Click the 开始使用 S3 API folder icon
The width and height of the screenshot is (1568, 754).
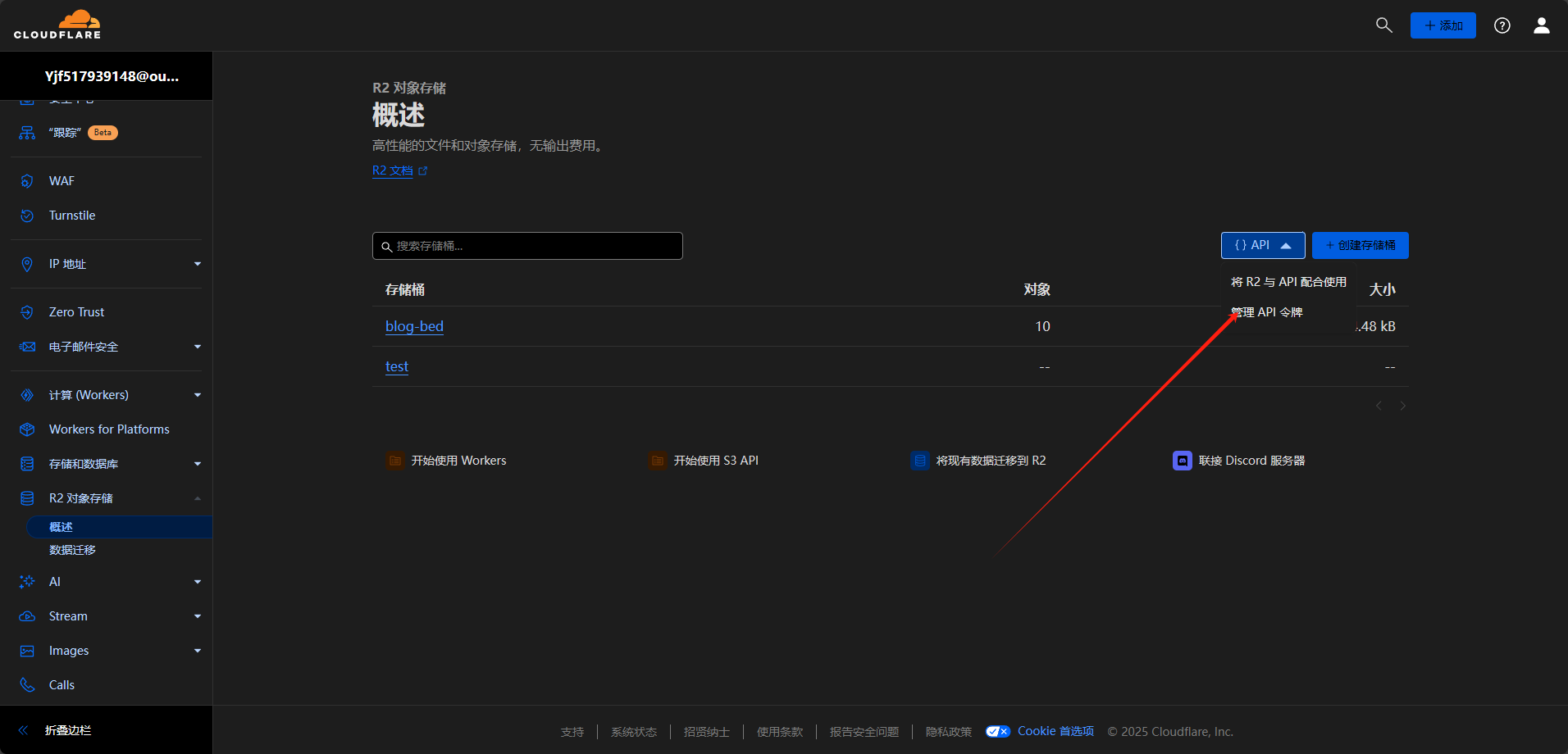tap(658, 461)
